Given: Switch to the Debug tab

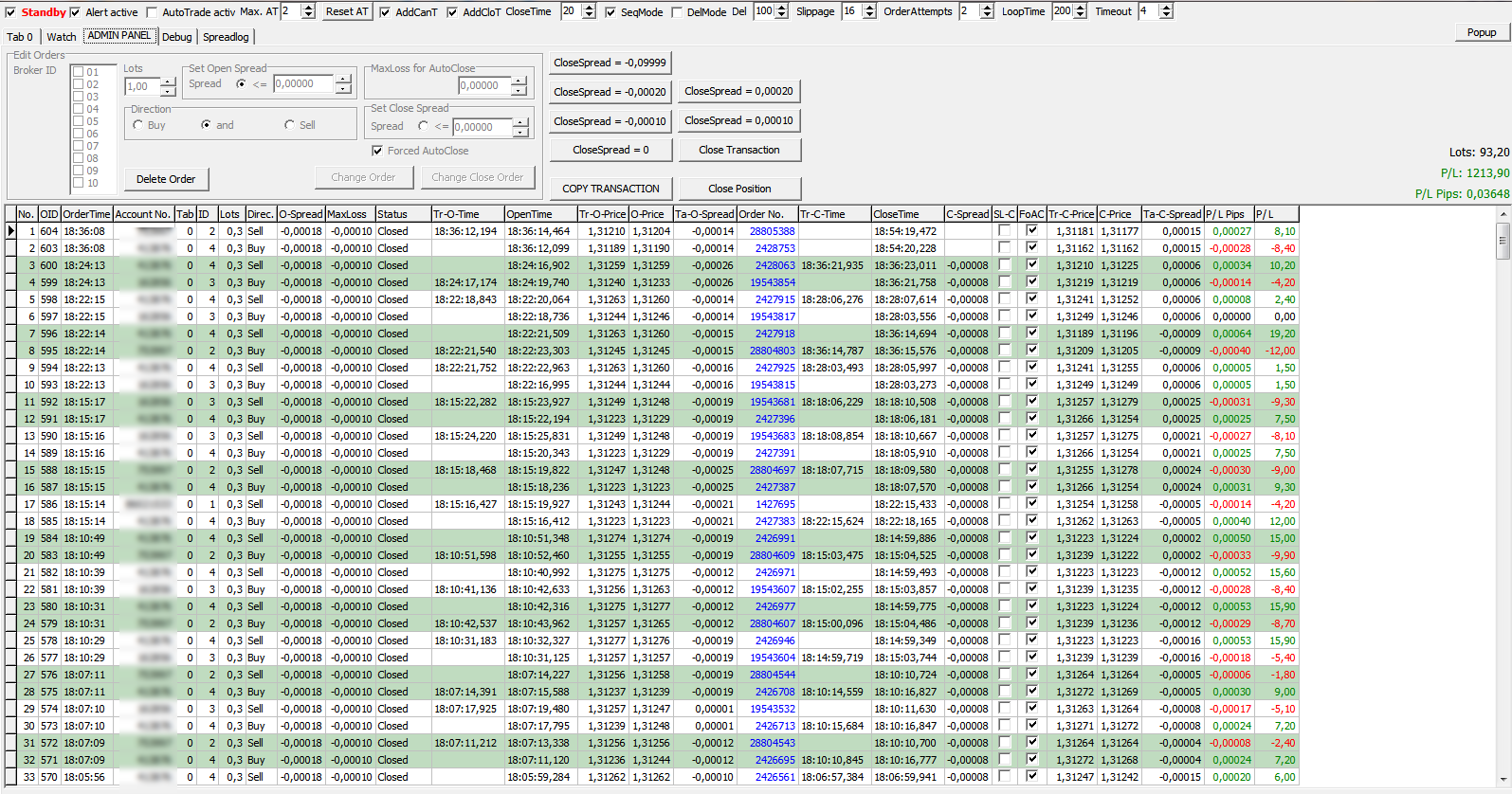Looking at the screenshot, I should pyautogui.click(x=176, y=37).
